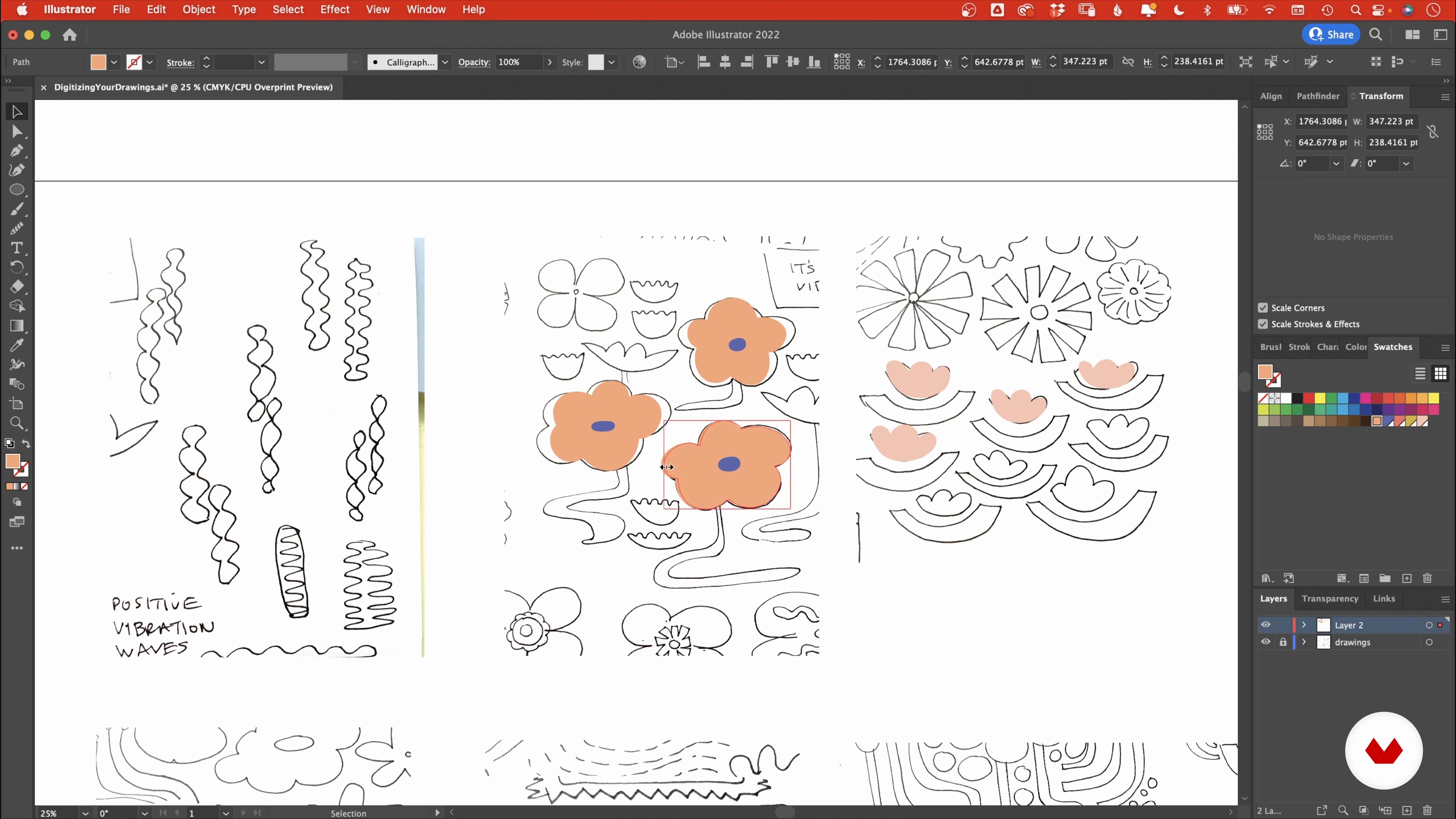
Task: Click the Share button
Action: (x=1331, y=35)
